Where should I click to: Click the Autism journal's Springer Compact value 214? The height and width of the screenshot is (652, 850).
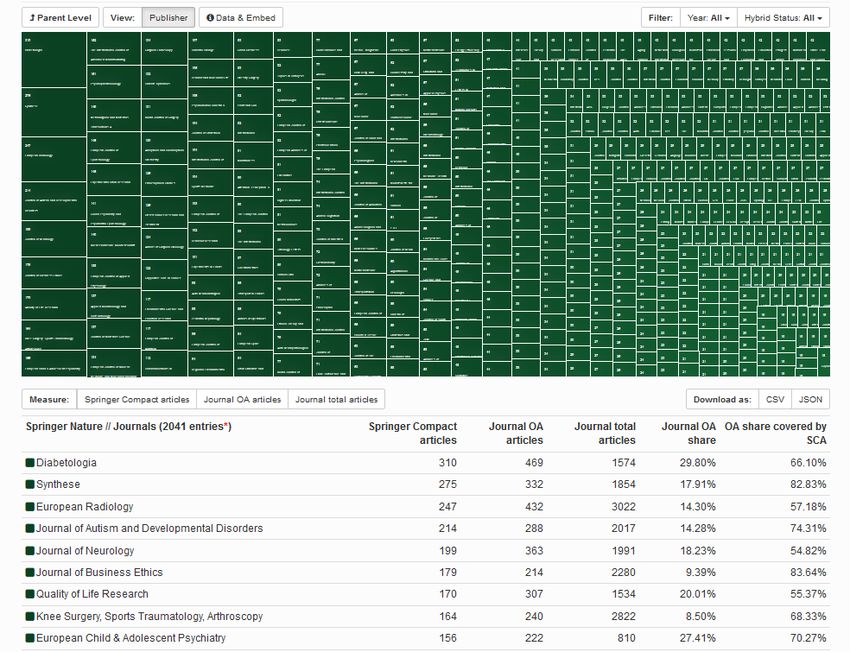(x=448, y=528)
